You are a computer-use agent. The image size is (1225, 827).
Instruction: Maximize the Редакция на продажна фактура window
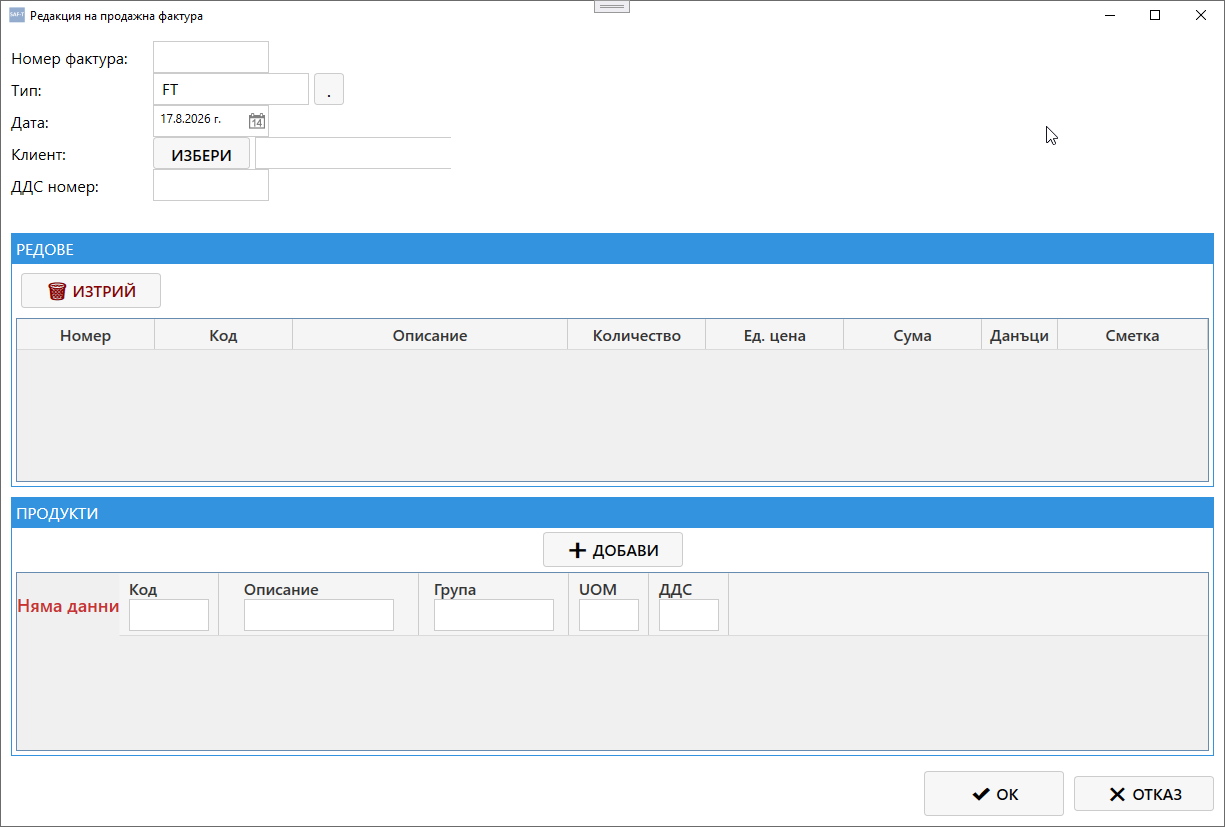coord(1155,15)
